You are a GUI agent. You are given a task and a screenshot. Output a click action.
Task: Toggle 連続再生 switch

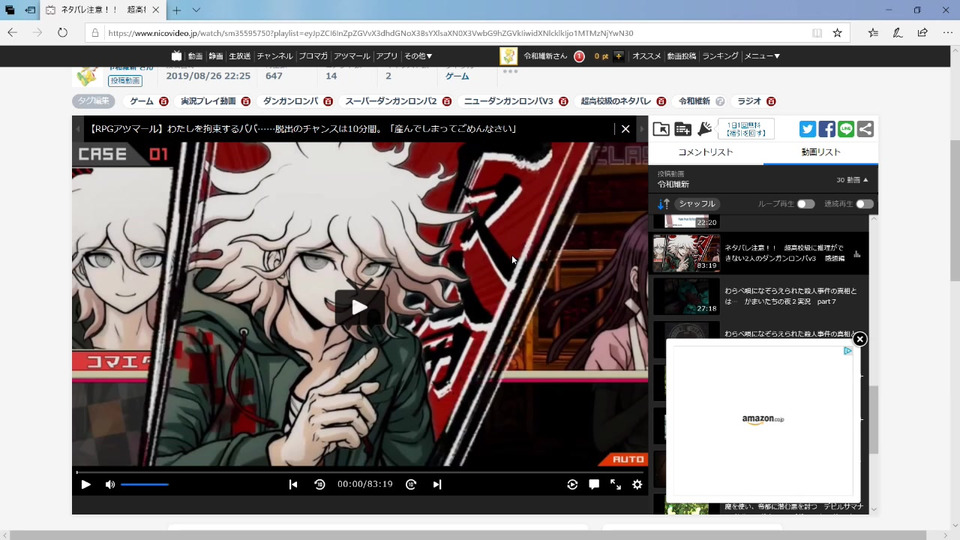(864, 204)
